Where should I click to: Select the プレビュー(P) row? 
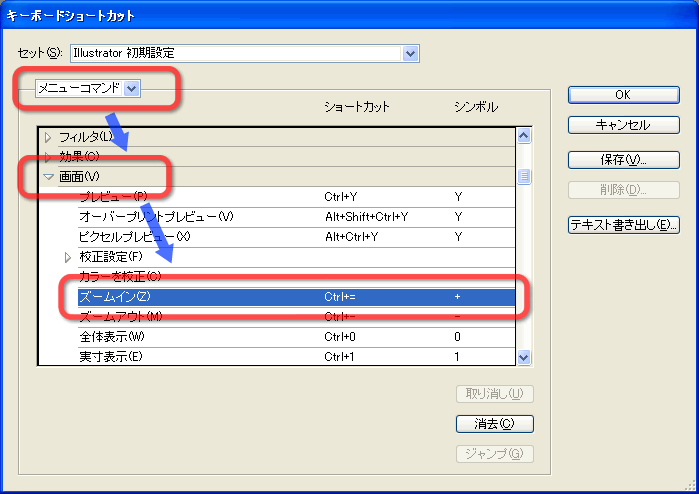pyautogui.click(x=296, y=197)
